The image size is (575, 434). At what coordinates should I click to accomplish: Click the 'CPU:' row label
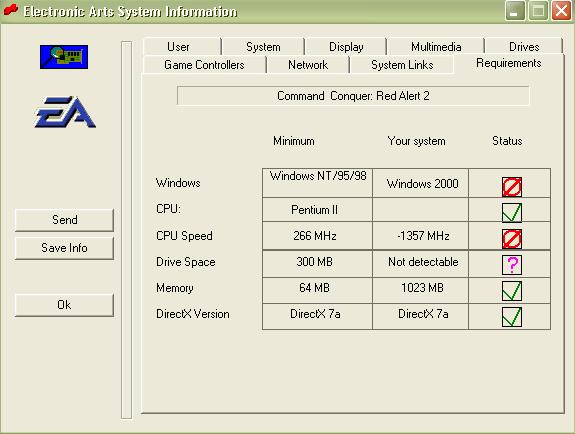(168, 209)
